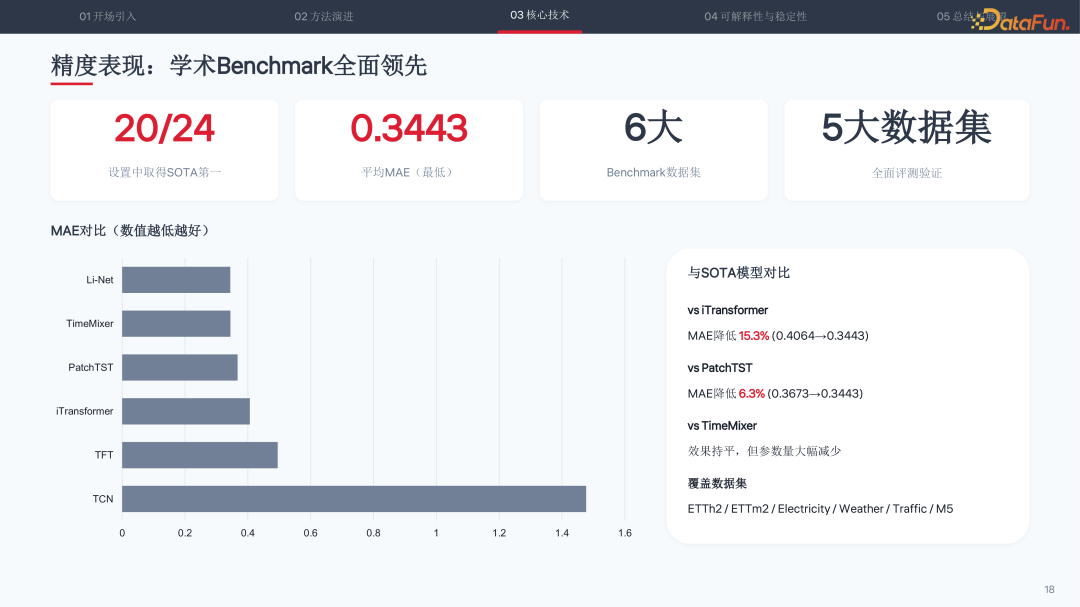Click the 0.4 x-axis tick label

click(x=248, y=533)
